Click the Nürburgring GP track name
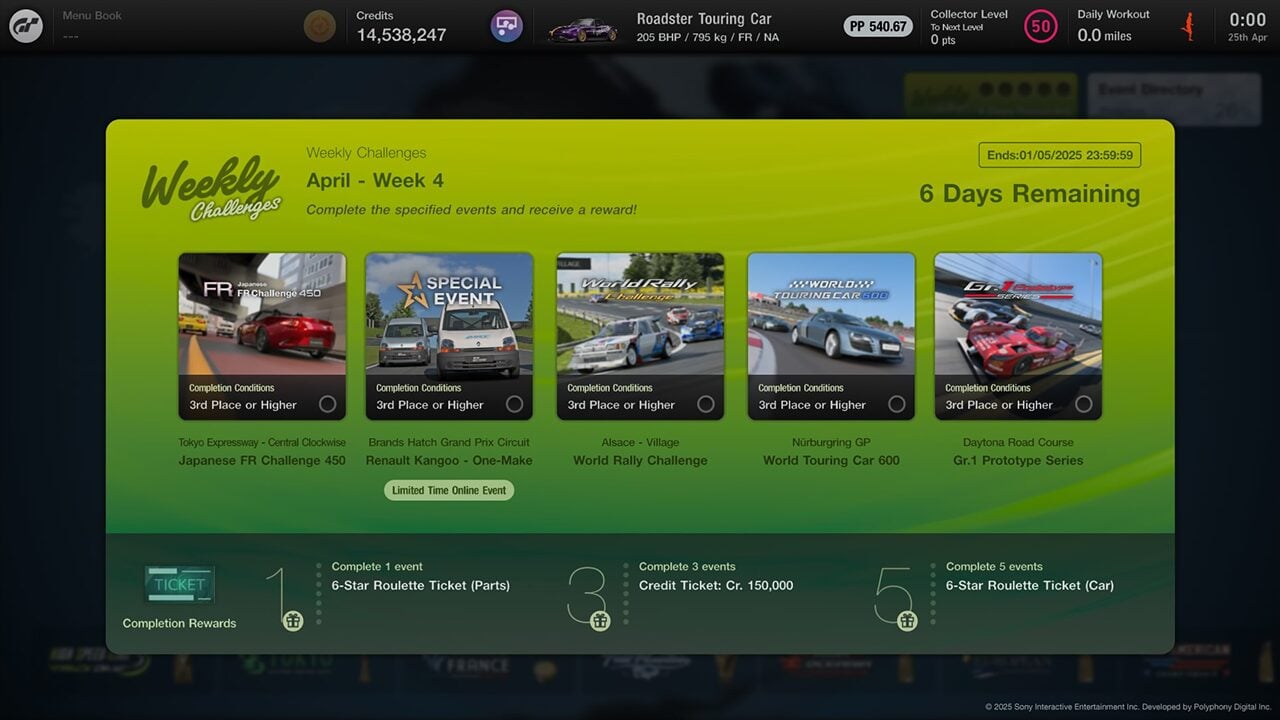1280x720 pixels. point(831,442)
